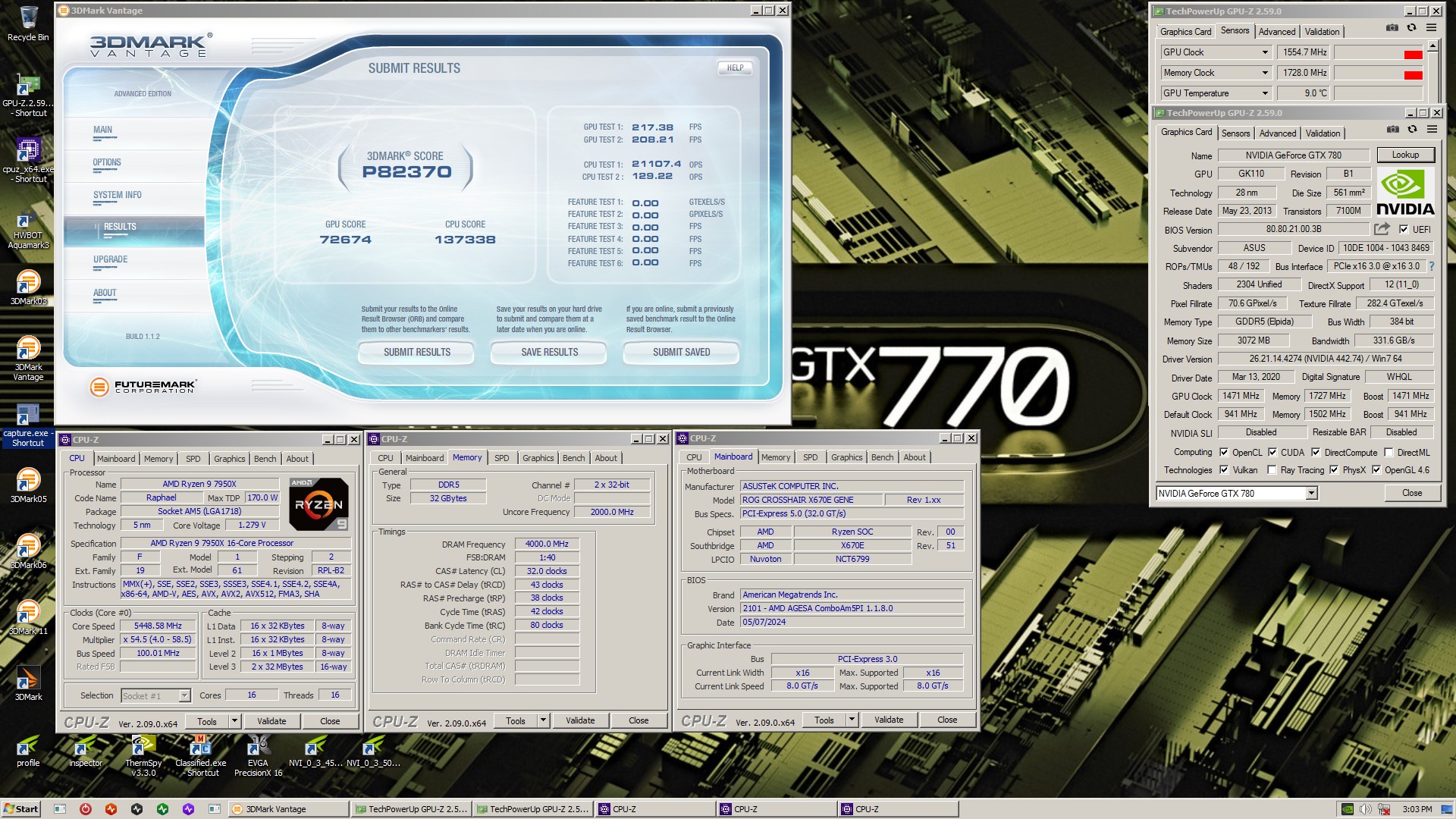Toggle the Vulkan checkbox
This screenshot has height=819, width=1456.
click(1223, 470)
